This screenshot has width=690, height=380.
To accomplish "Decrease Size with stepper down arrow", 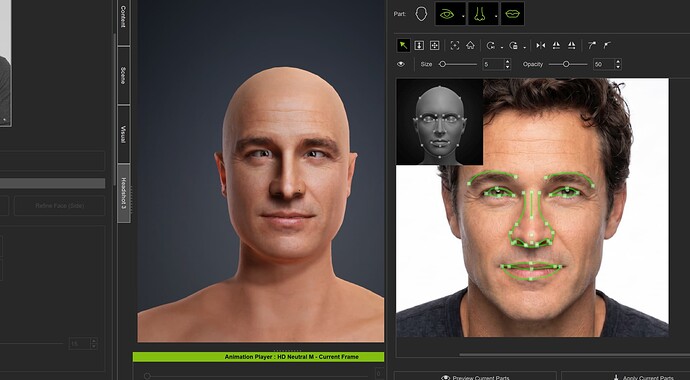I will (x=507, y=67).
